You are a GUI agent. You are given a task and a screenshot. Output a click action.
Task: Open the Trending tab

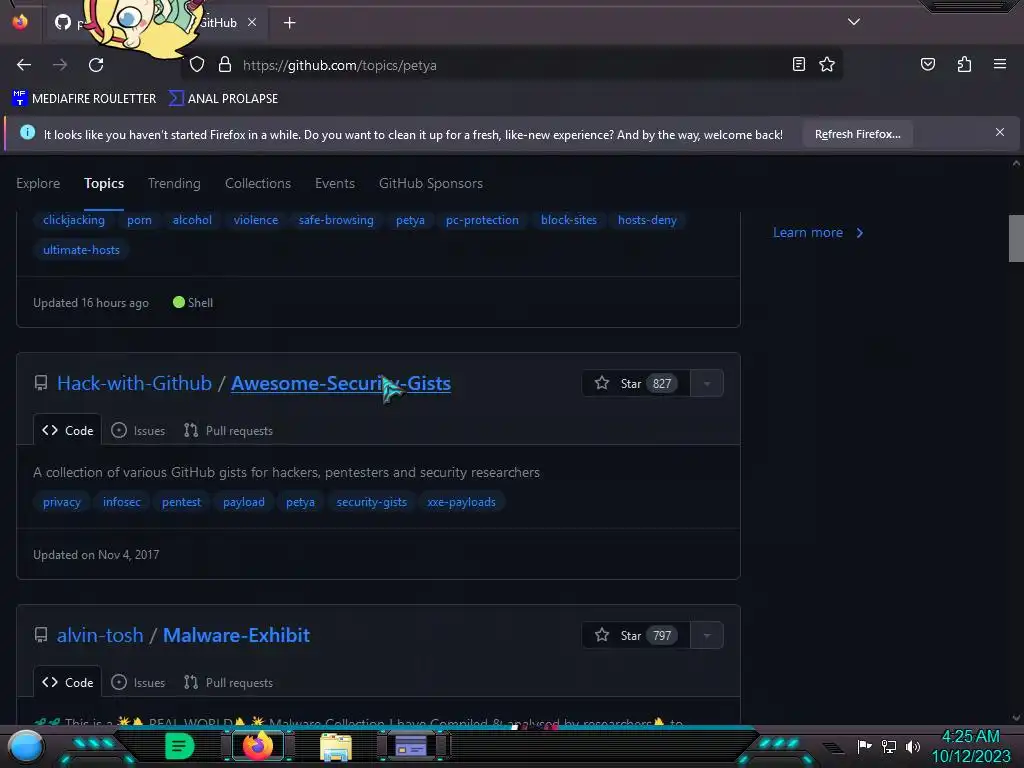[x=174, y=184]
